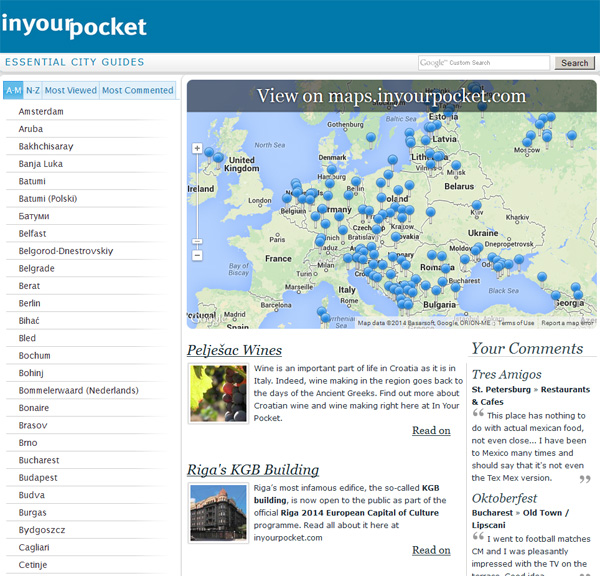Select Bochum in the city list
Image resolution: width=600 pixels, height=576 pixels.
(34, 356)
